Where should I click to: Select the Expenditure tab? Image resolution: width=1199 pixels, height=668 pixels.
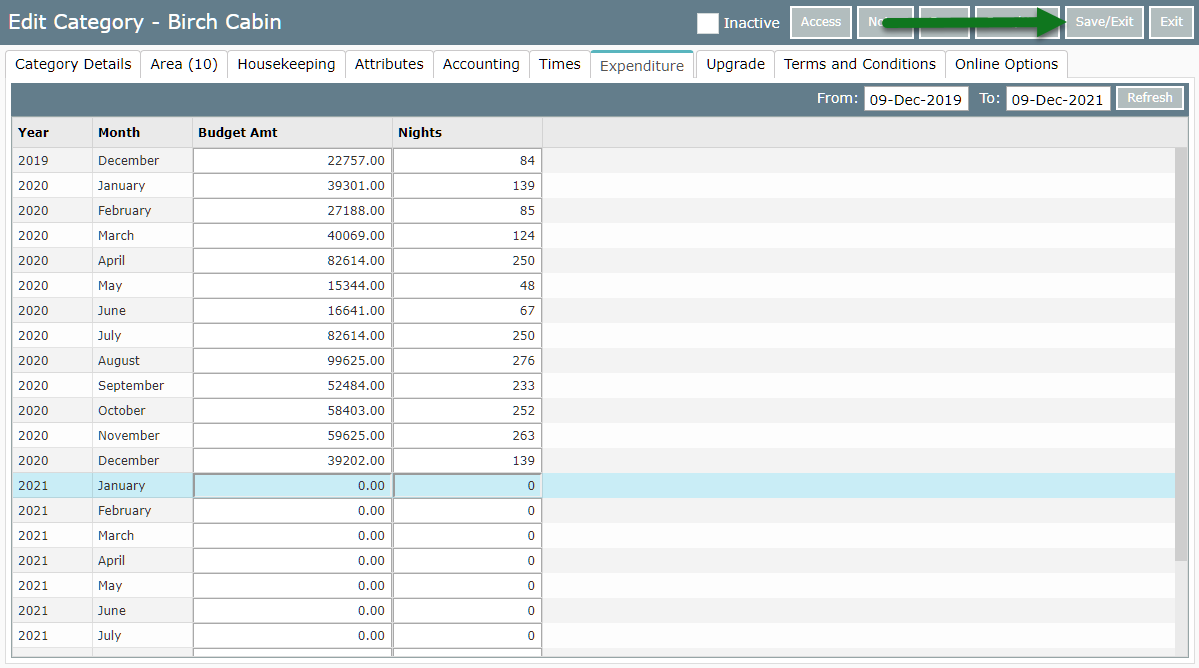[642, 65]
